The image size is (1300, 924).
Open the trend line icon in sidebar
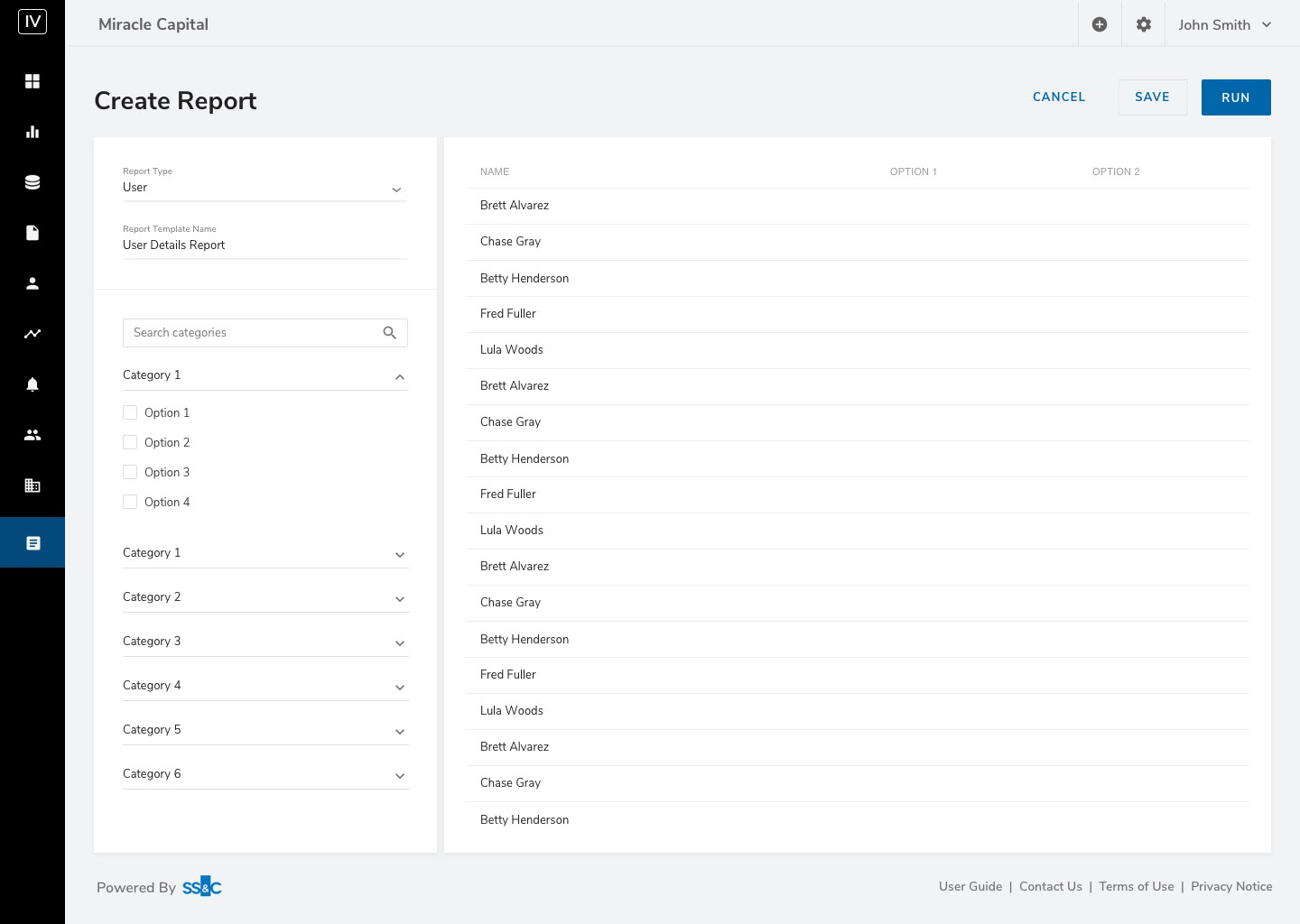[x=32, y=334]
